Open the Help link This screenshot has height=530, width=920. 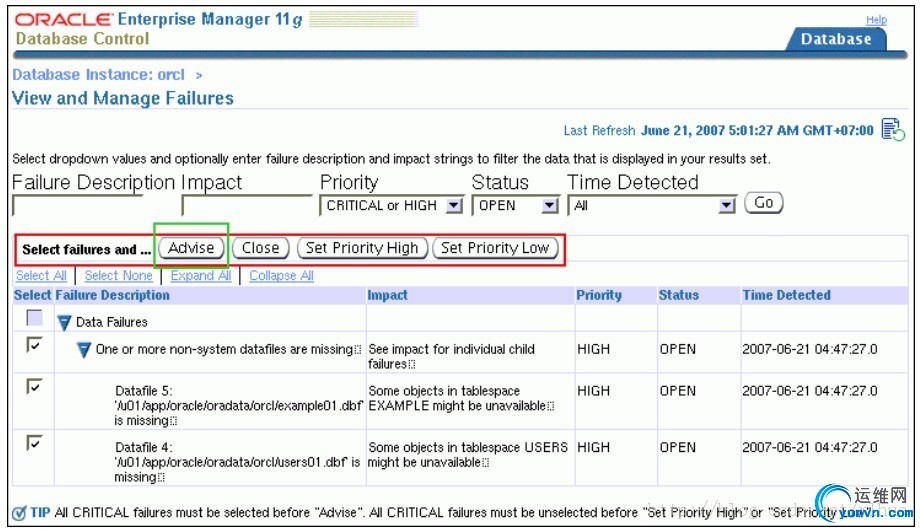877,20
